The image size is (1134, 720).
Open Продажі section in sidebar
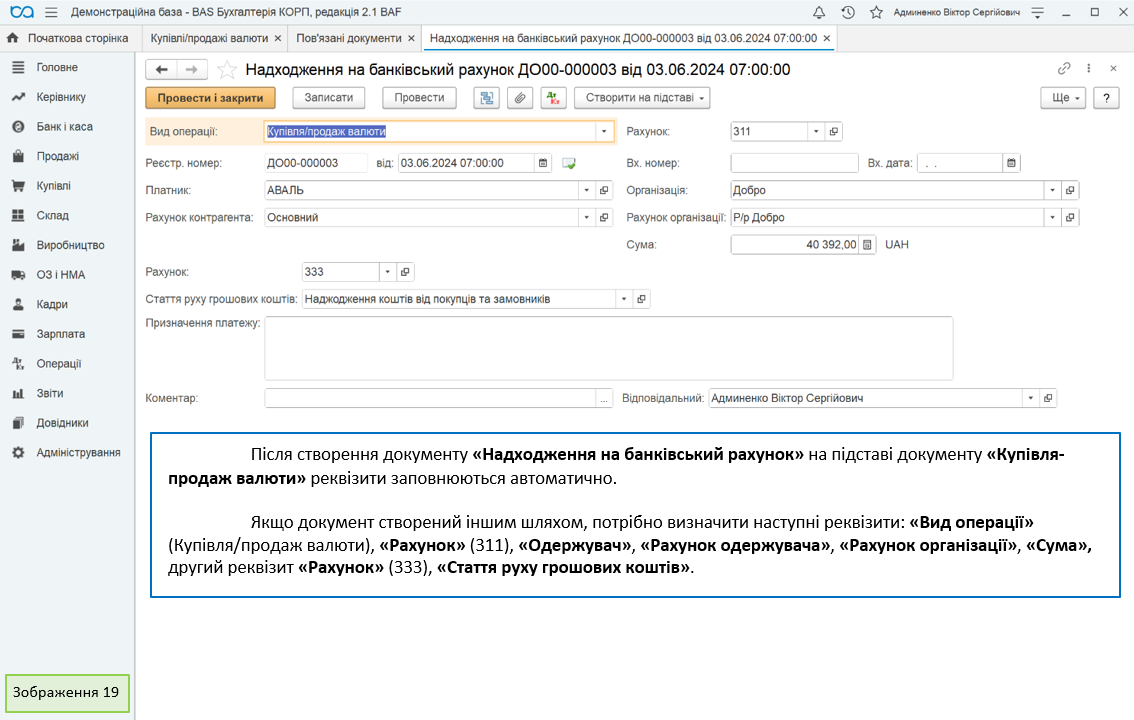[58, 156]
